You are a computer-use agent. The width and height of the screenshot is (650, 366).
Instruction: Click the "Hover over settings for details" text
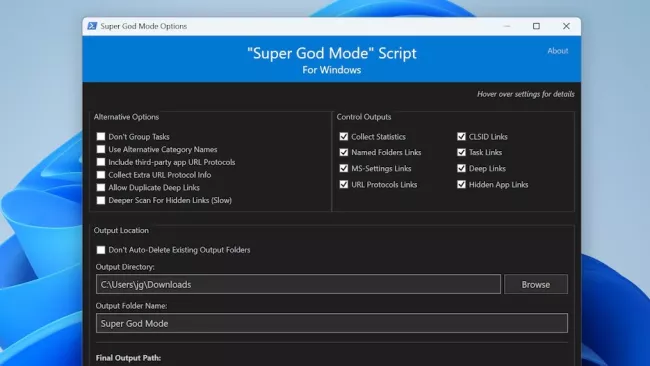526,94
